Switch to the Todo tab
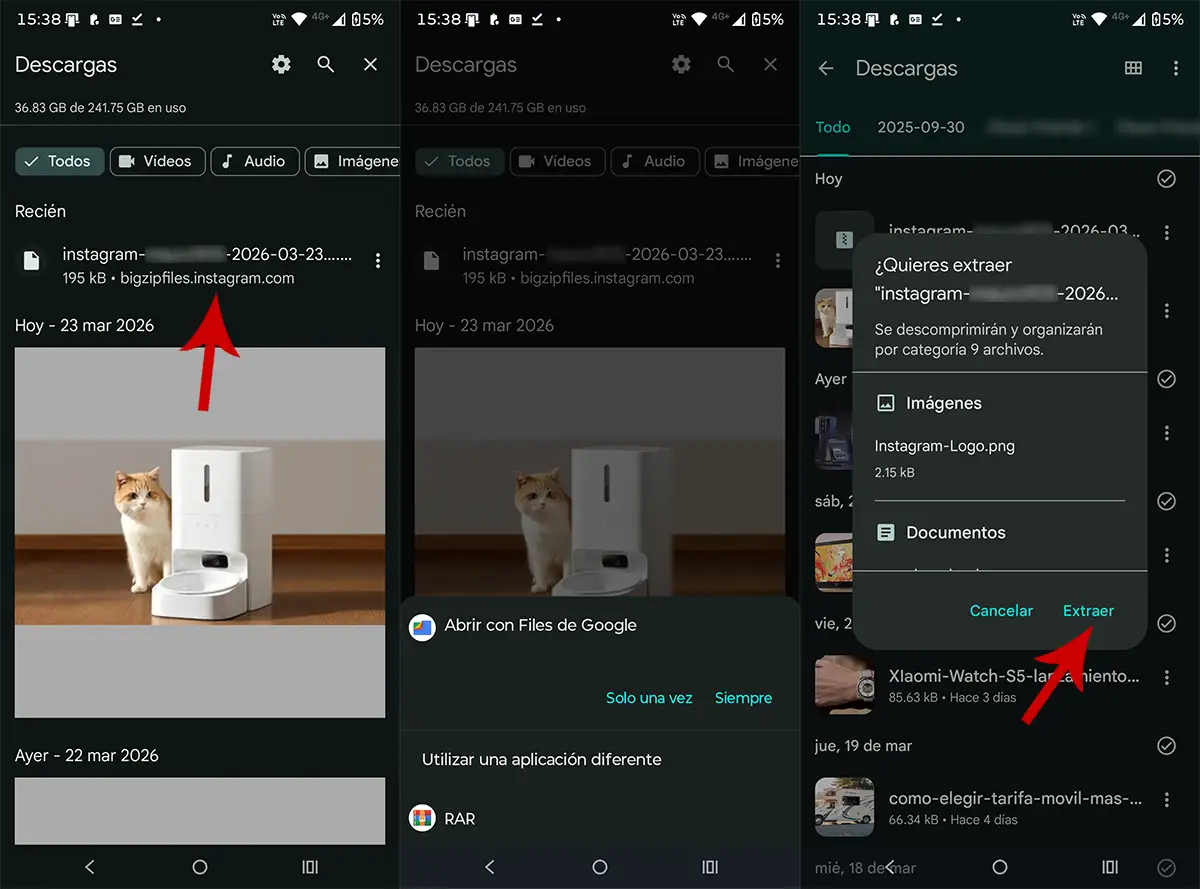 (833, 127)
